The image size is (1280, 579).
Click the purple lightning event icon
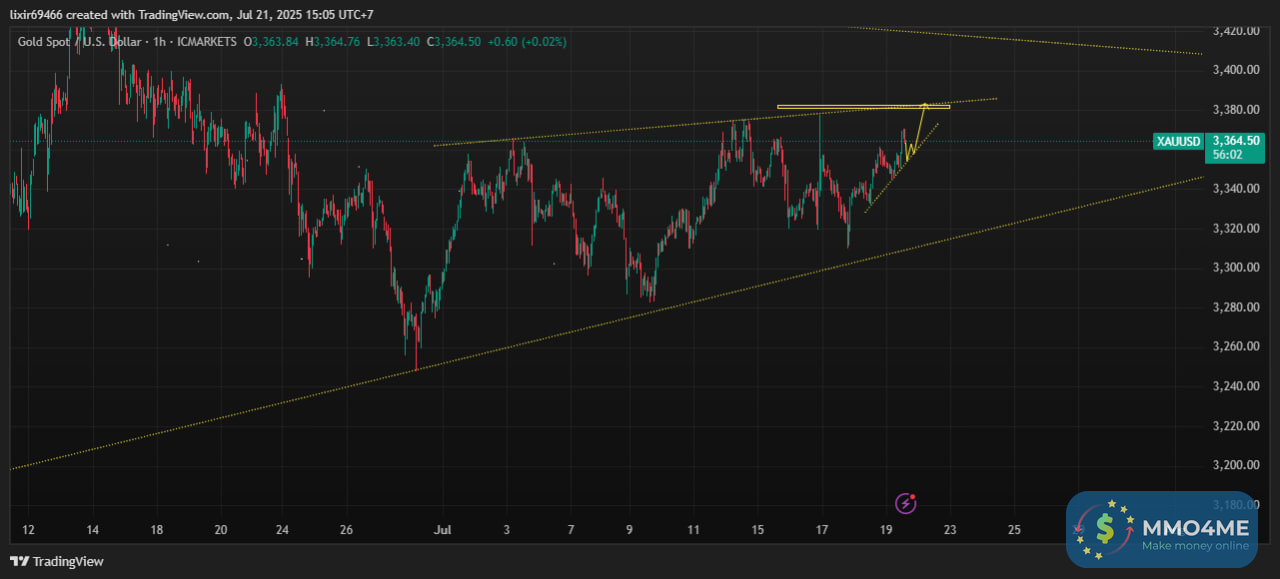(x=906, y=503)
